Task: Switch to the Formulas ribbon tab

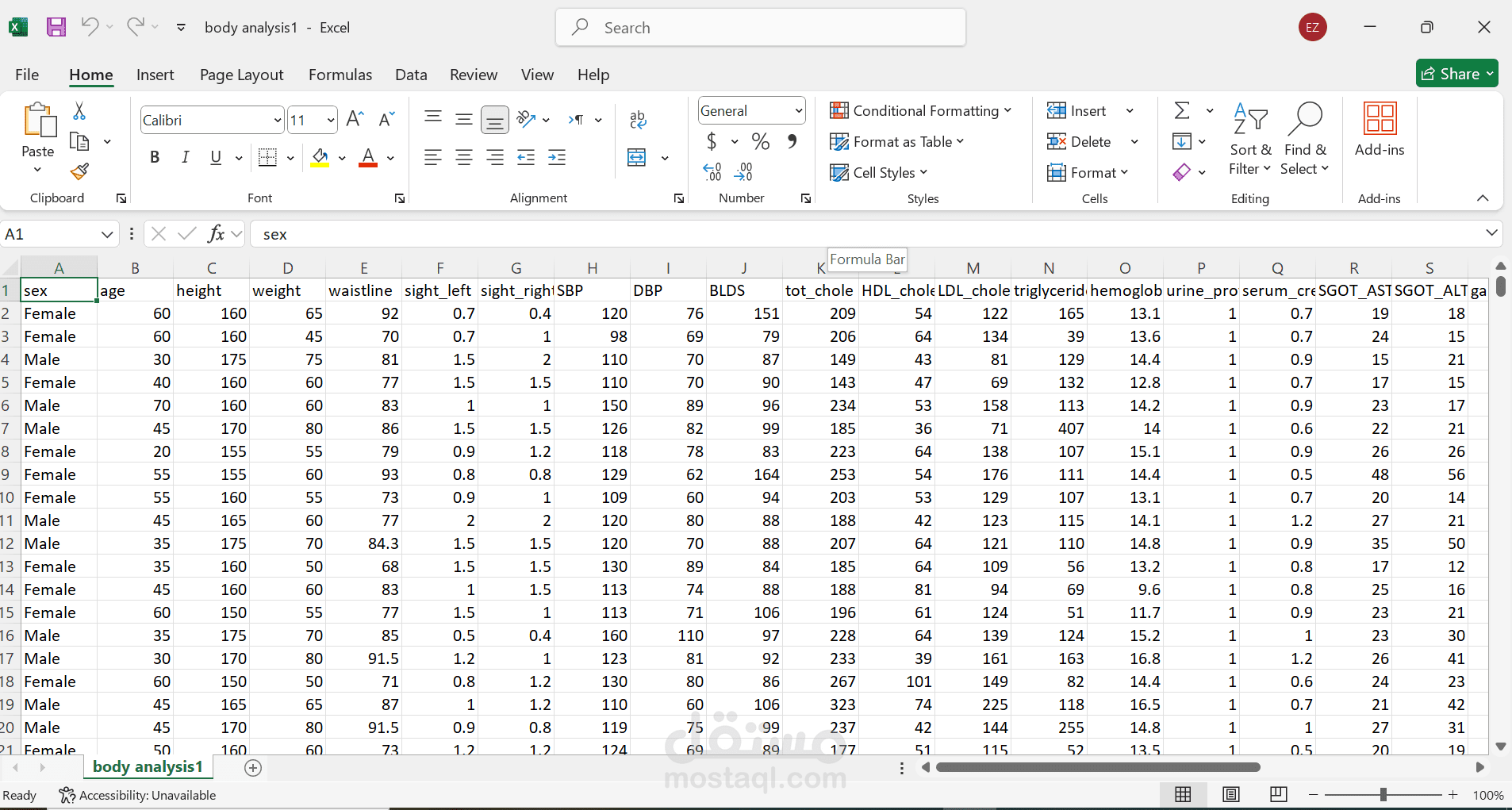Action: point(340,75)
